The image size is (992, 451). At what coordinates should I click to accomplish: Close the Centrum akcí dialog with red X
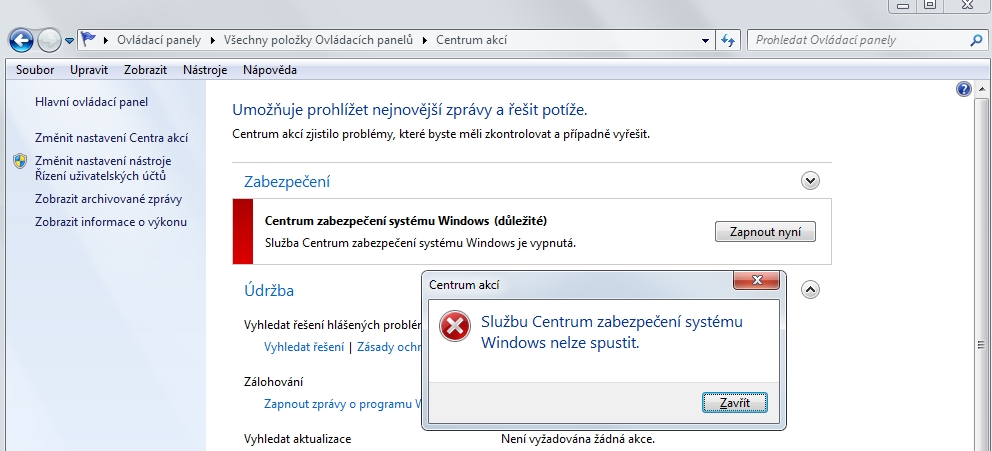pos(756,280)
